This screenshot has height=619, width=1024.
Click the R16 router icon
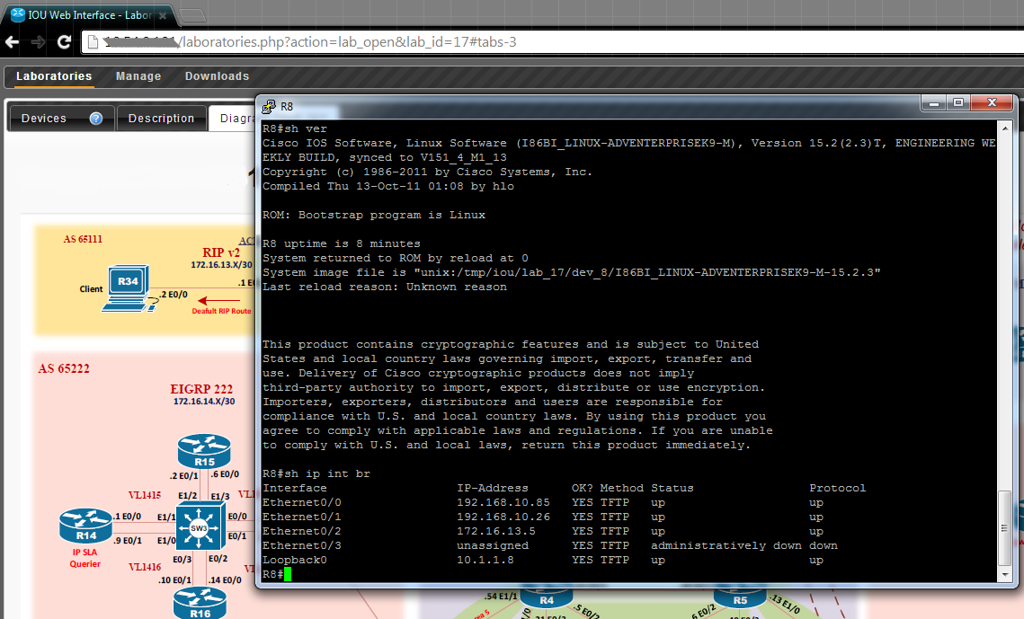coord(200,603)
